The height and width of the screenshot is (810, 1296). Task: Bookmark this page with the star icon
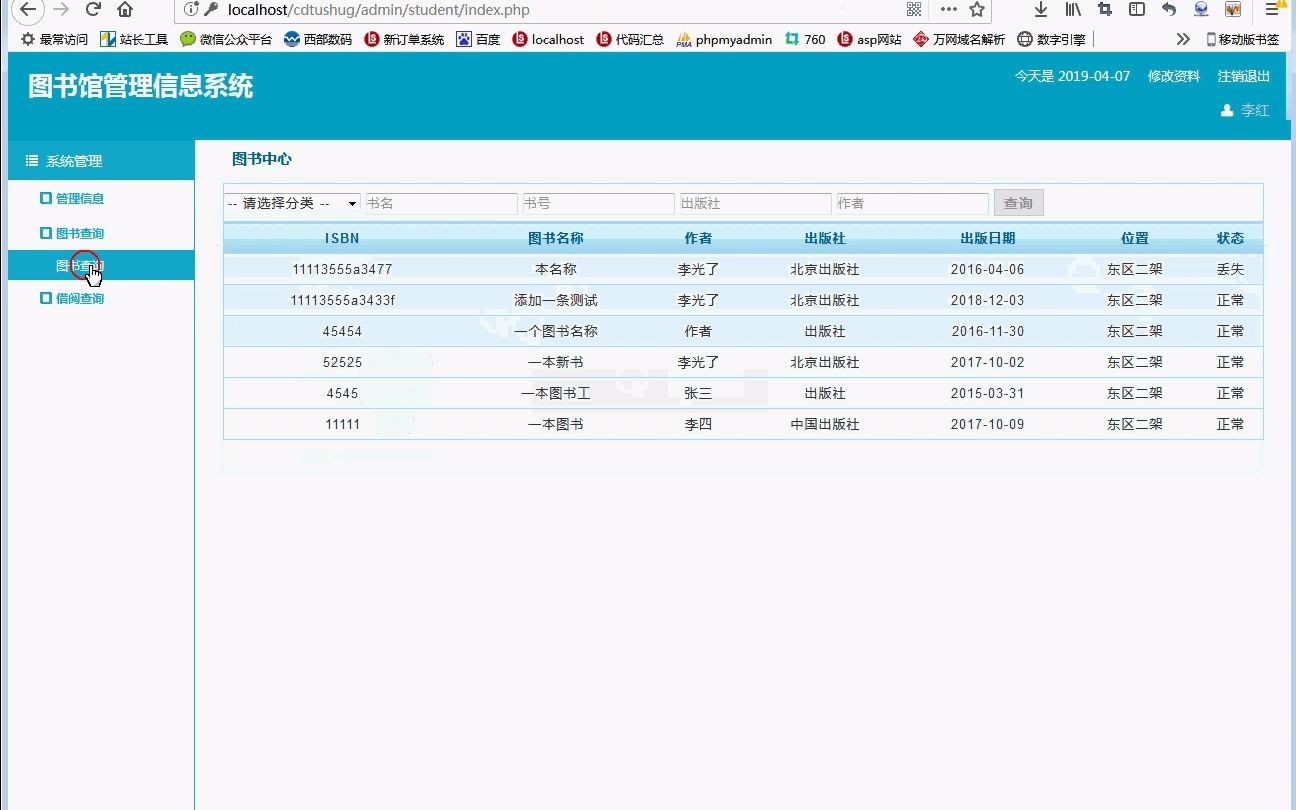(x=977, y=9)
